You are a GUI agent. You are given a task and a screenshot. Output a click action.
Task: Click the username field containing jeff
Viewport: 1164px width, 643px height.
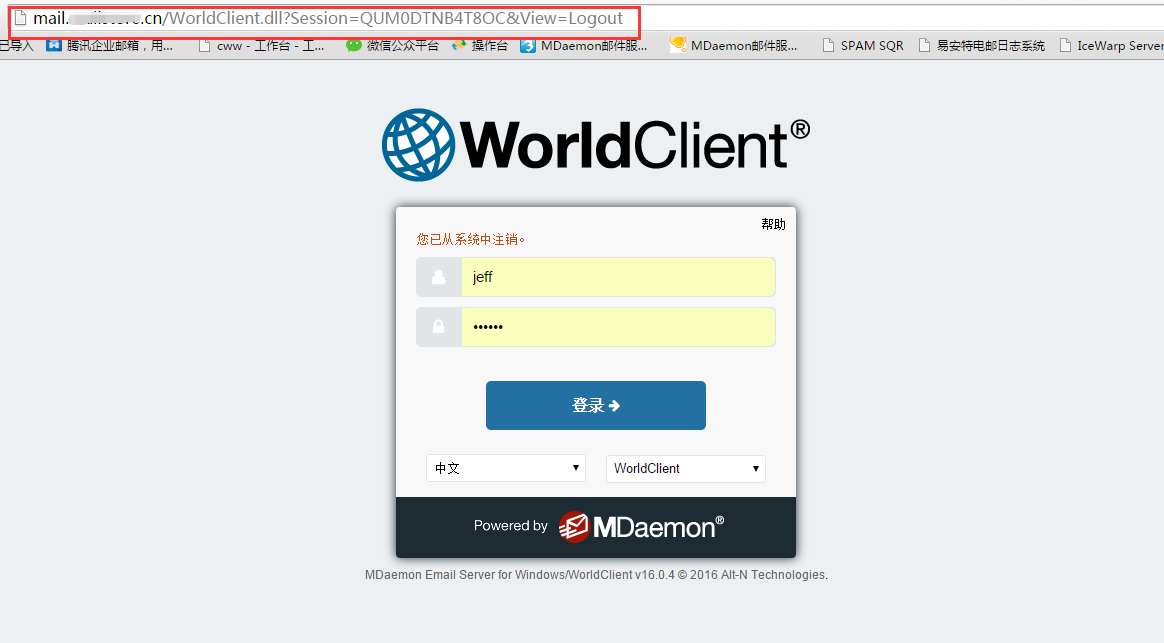point(618,277)
